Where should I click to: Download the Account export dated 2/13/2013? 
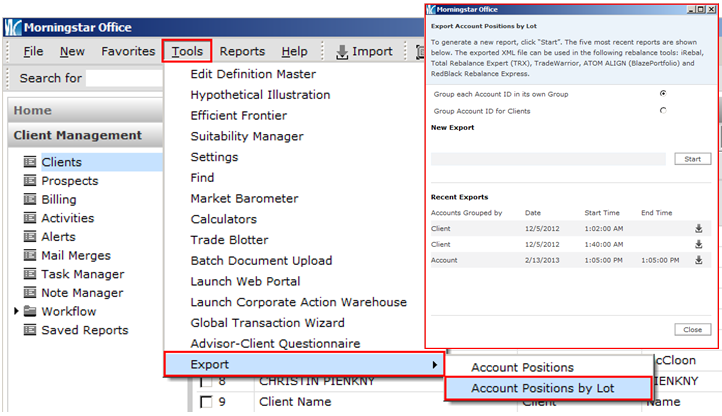pos(698,260)
